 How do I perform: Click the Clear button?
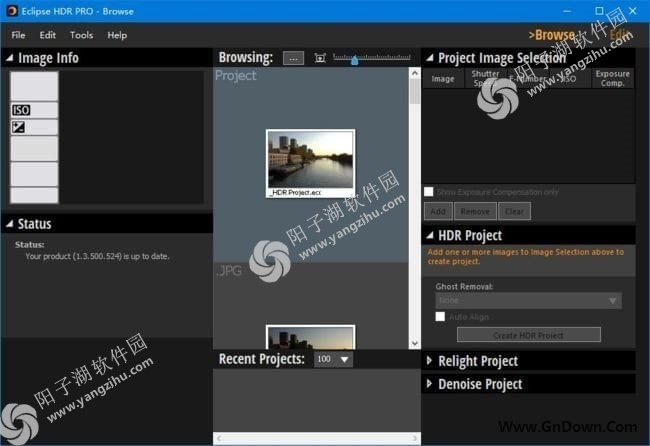[514, 211]
